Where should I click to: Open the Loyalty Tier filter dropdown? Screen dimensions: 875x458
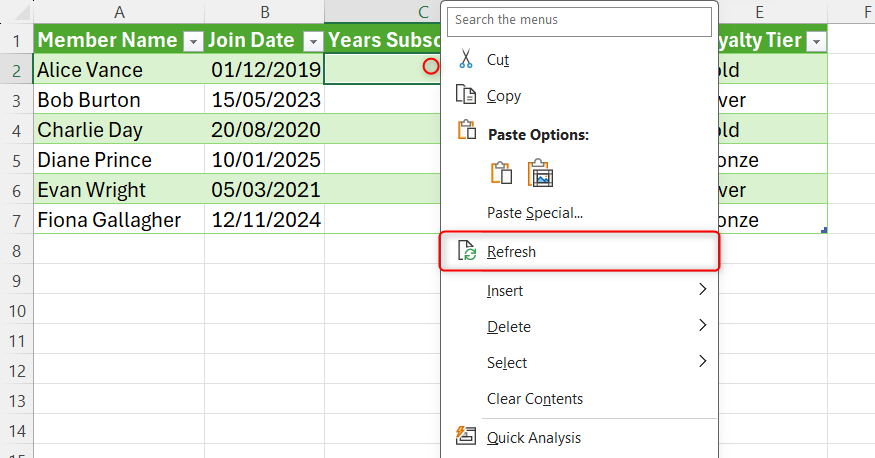(x=817, y=41)
